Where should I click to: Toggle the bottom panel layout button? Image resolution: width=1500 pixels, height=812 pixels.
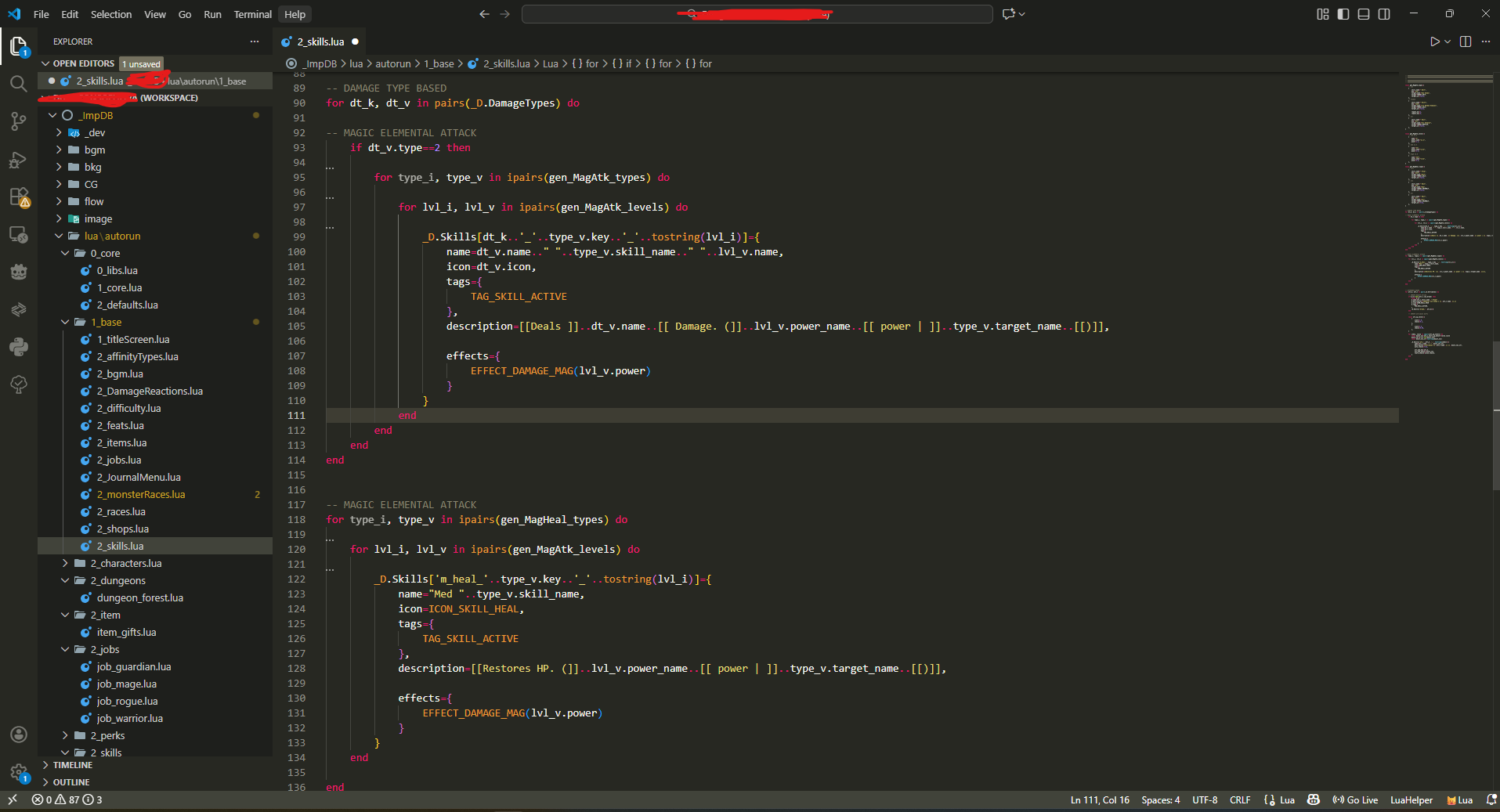(1364, 14)
